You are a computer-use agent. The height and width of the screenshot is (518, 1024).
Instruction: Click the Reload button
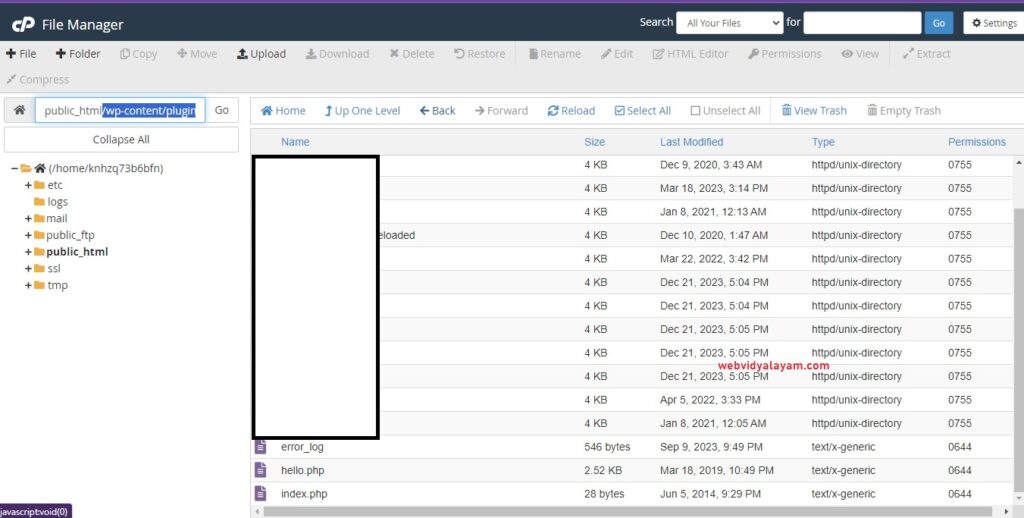(x=571, y=111)
